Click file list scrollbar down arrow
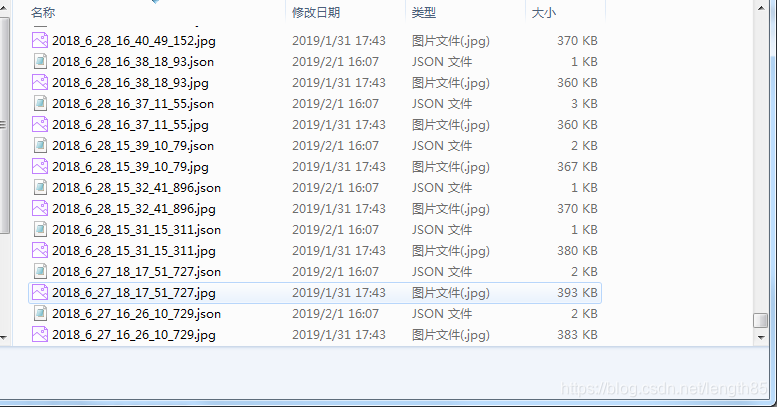This screenshot has height=407, width=777. (x=761, y=337)
